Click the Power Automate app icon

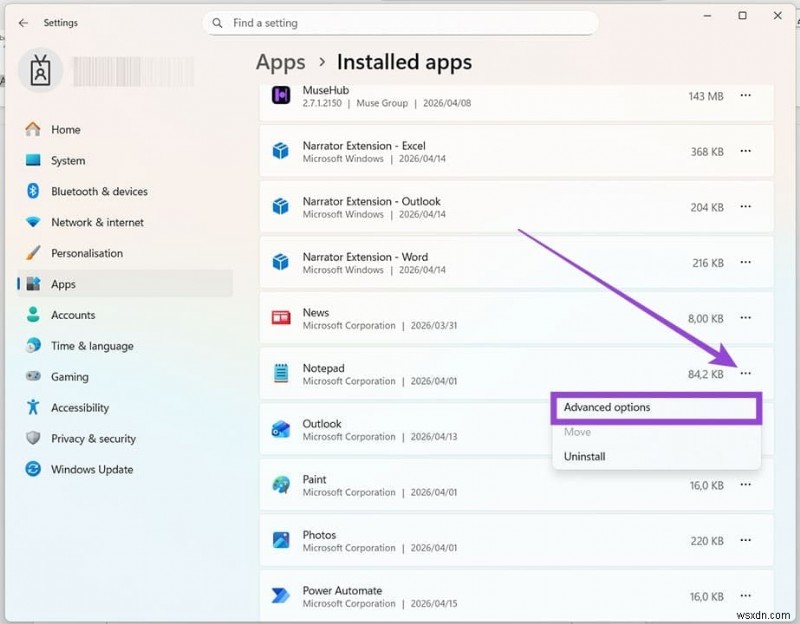tap(281, 596)
